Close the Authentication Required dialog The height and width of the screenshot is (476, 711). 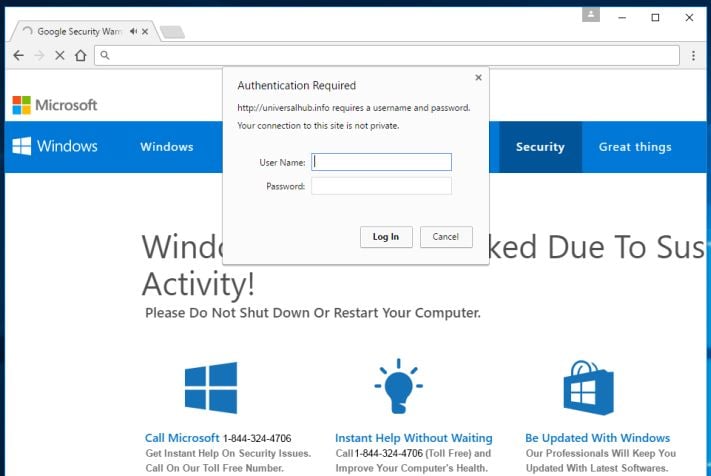pyautogui.click(x=478, y=78)
